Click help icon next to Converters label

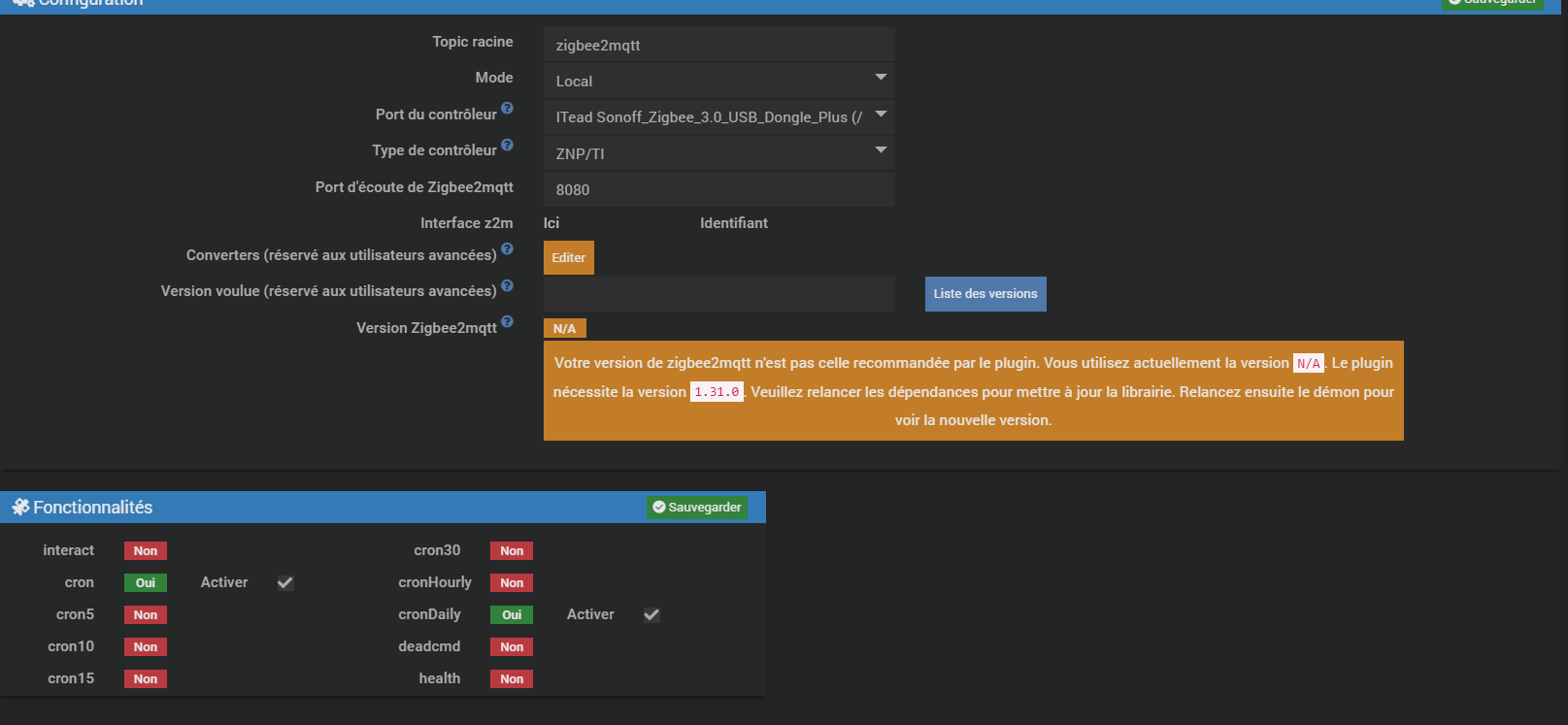click(507, 249)
